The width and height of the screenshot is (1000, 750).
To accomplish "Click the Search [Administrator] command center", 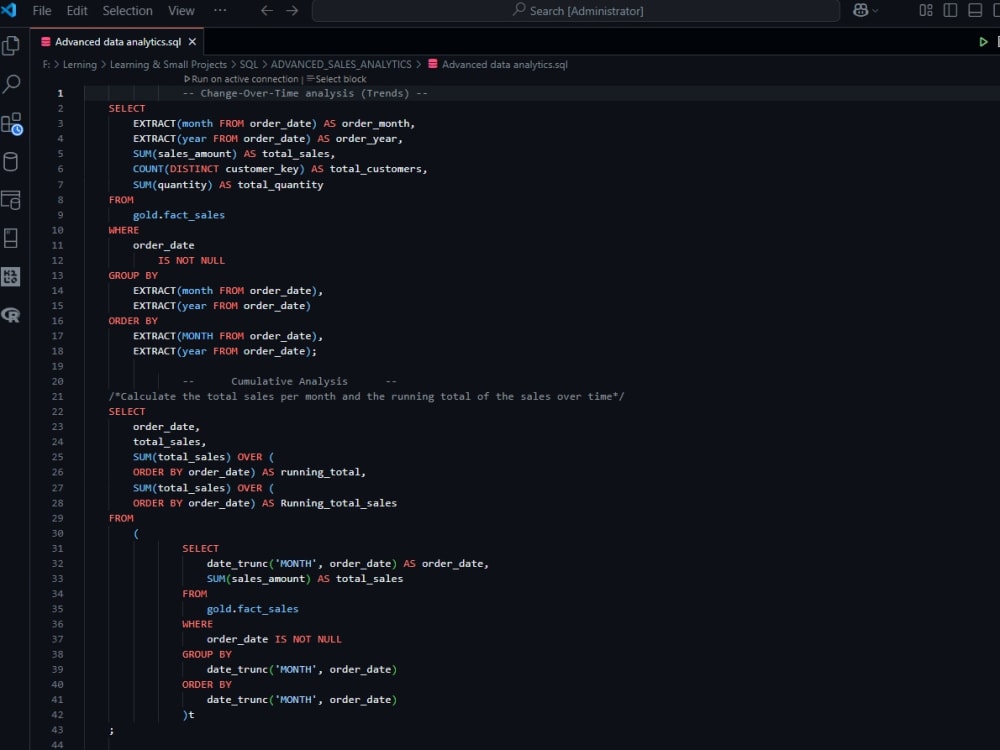I will coord(576,11).
